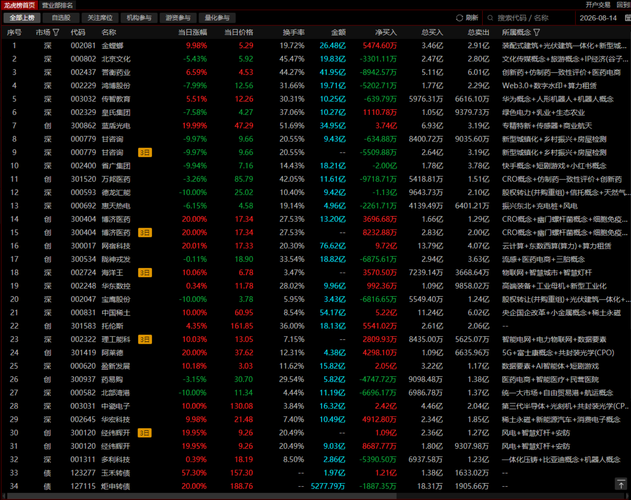Select stock code 300937 row
The height and width of the screenshot is (500, 631).
[x=316, y=379]
